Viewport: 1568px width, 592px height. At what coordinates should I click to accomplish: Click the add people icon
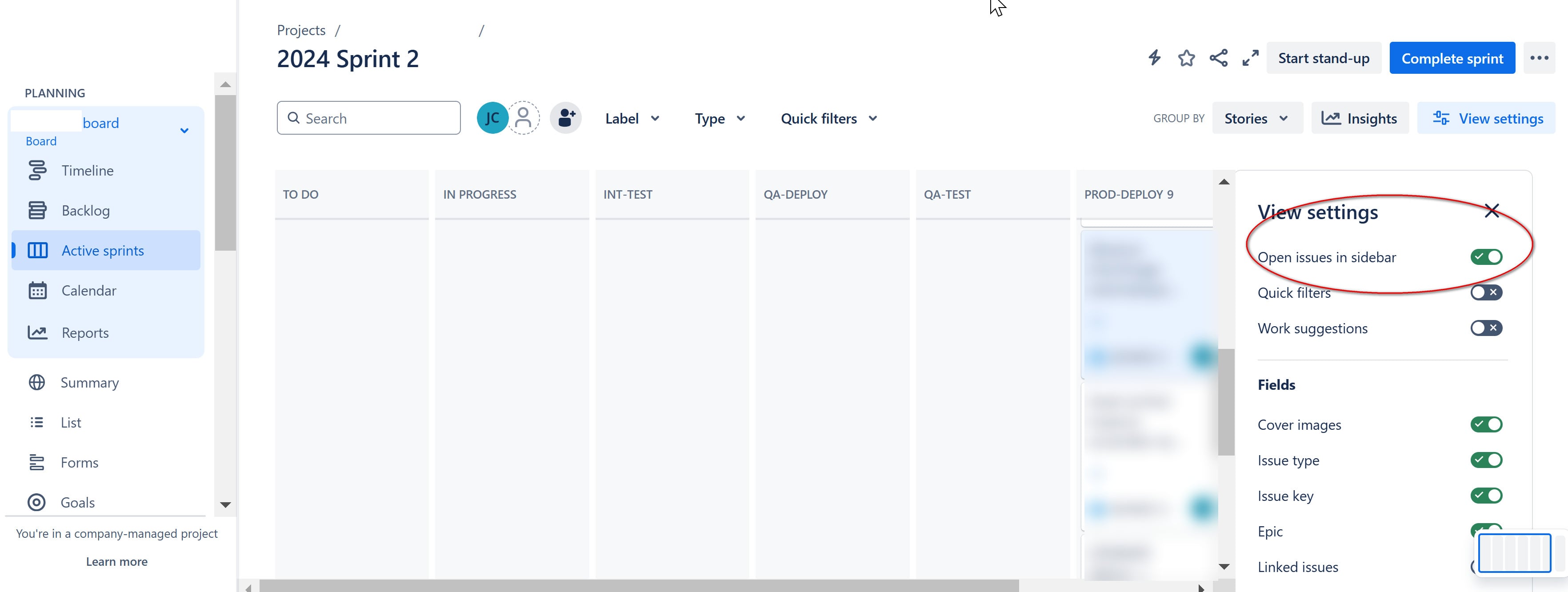click(x=565, y=118)
